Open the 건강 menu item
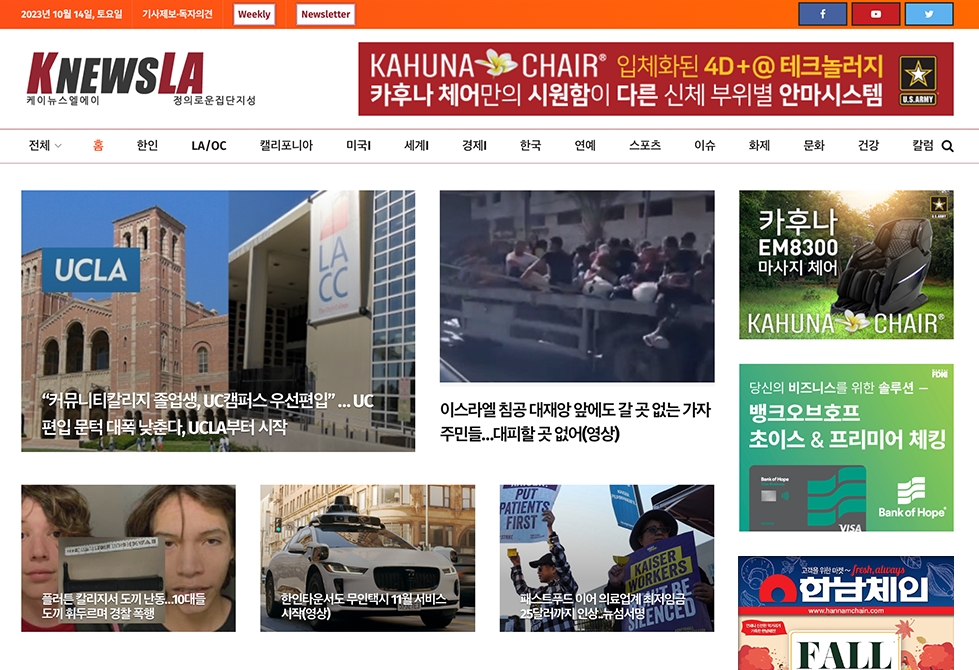Screen dimensions: 979x670 (x=868, y=145)
